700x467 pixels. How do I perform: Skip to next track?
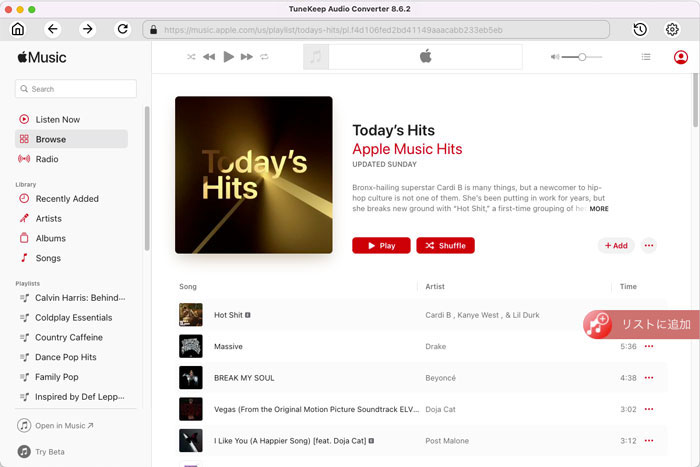click(x=246, y=57)
